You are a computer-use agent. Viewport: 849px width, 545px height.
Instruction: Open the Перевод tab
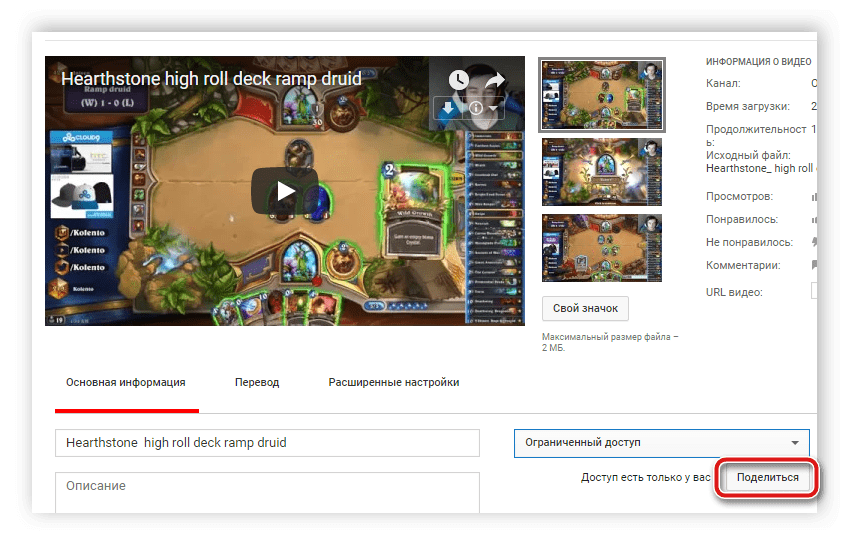coord(257,383)
